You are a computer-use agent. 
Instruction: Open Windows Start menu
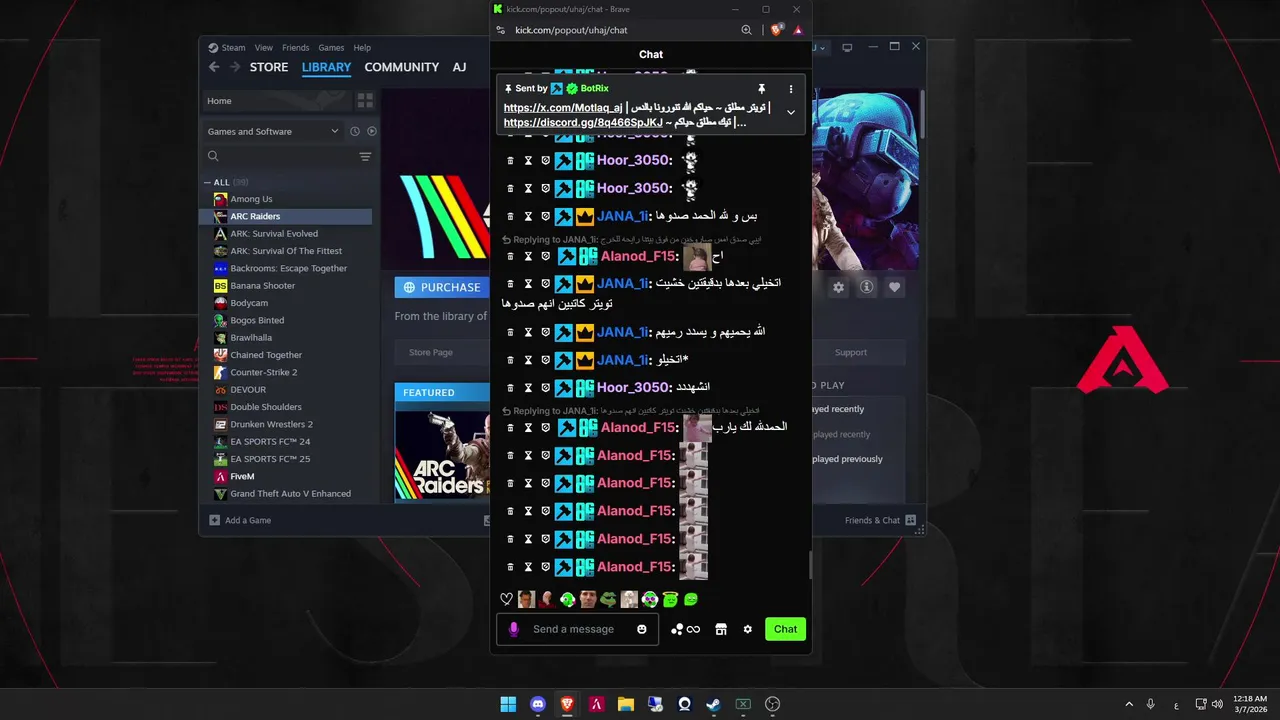(508, 704)
